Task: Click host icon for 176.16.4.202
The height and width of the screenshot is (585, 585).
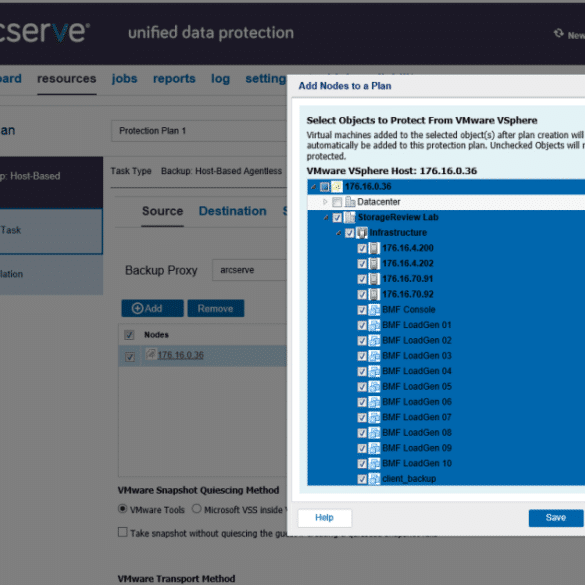Action: pyautogui.click(x=374, y=263)
